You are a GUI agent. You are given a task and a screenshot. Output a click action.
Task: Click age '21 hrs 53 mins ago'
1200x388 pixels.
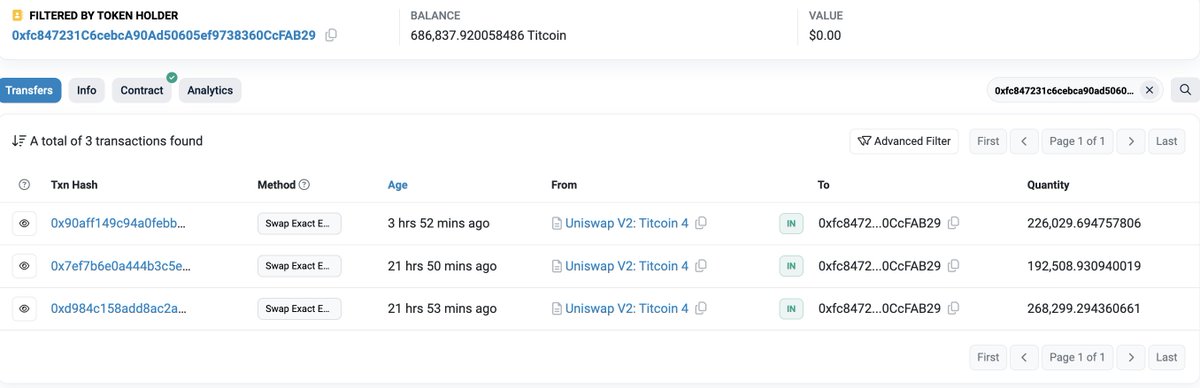[442, 309]
